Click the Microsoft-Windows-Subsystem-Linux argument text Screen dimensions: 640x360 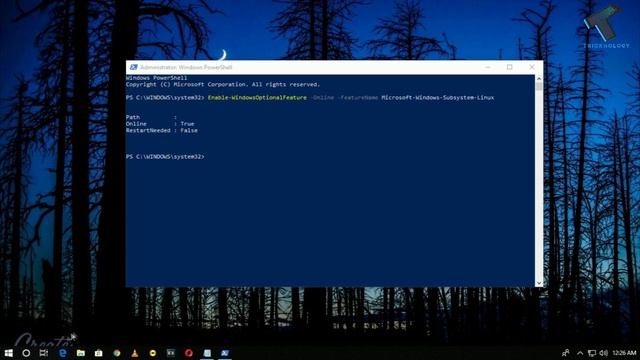click(438, 98)
